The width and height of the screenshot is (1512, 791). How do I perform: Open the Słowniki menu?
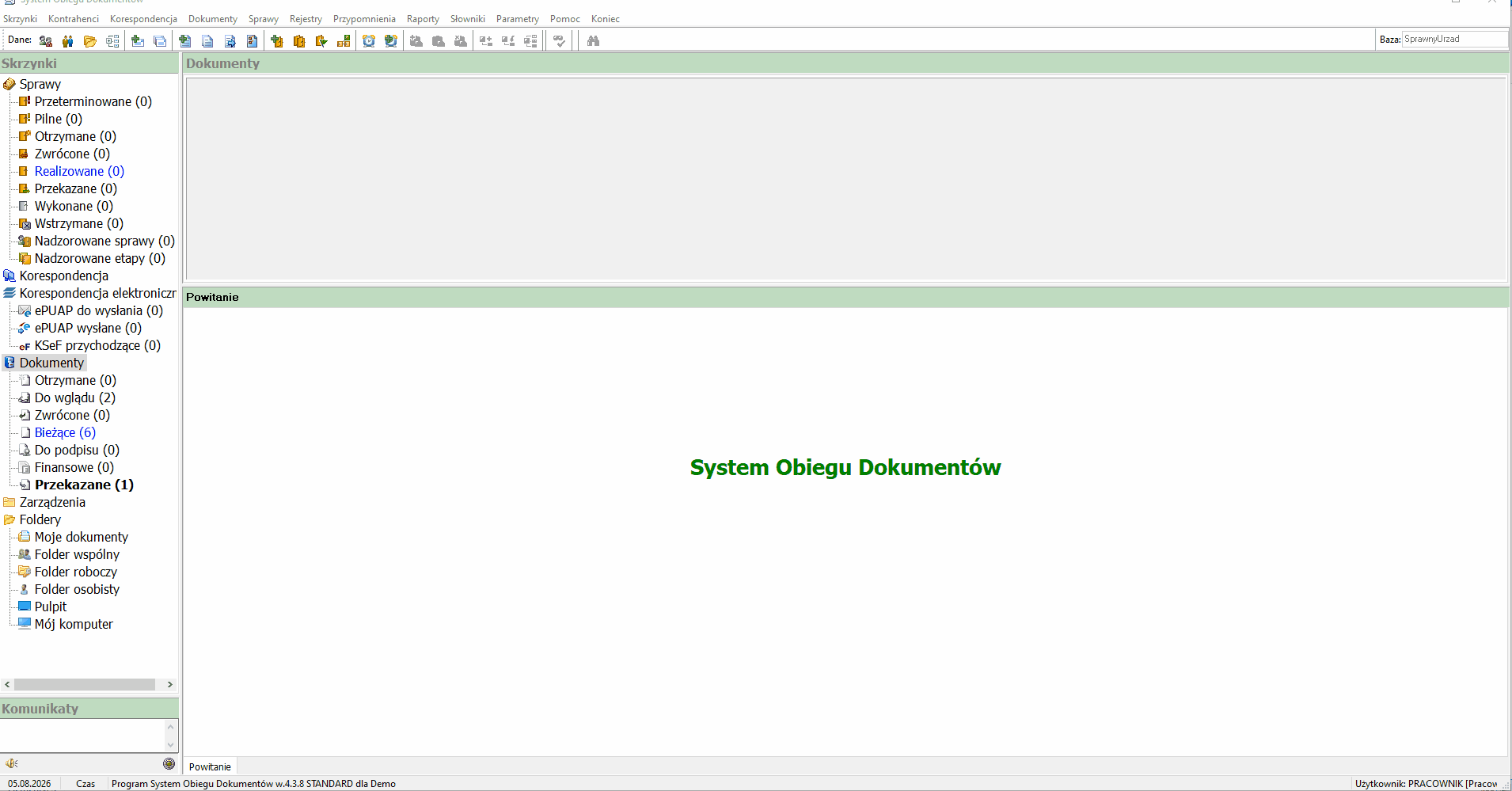pyautogui.click(x=468, y=19)
